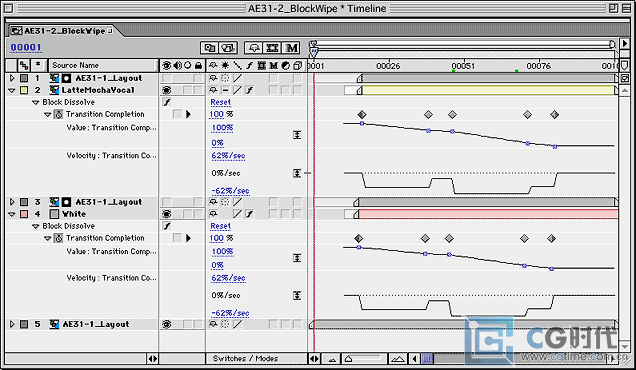
Task: Expand layer 5 AE31-1_Layout
Action: pyautogui.click(x=12, y=324)
